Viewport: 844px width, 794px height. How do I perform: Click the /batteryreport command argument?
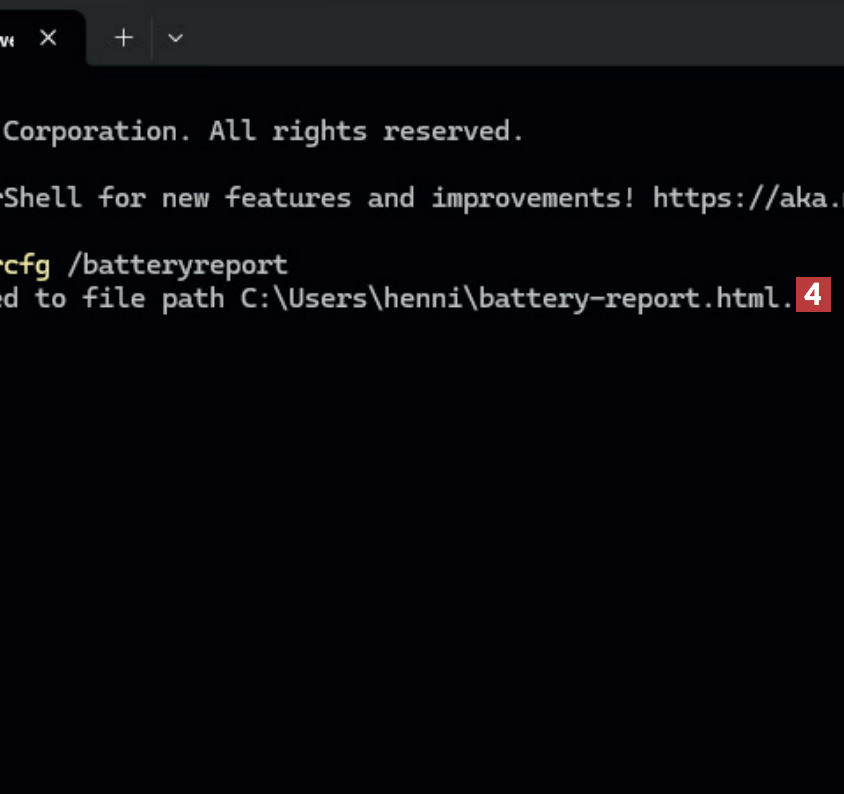176,265
